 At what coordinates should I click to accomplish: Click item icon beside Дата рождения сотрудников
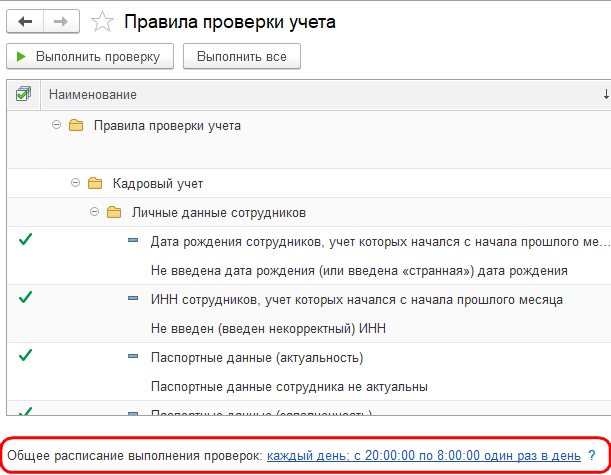tap(133, 240)
